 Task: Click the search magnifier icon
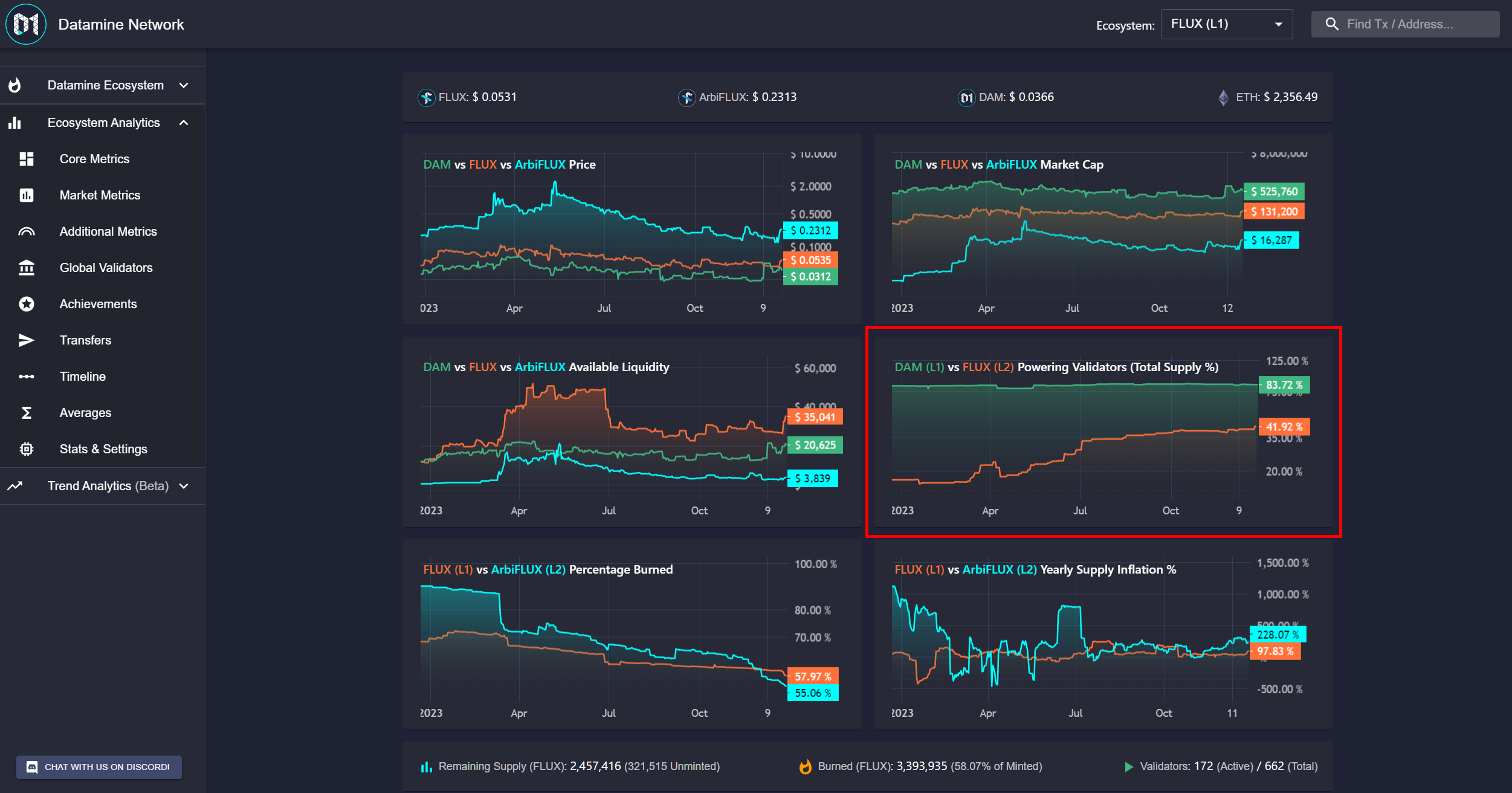pos(1332,24)
